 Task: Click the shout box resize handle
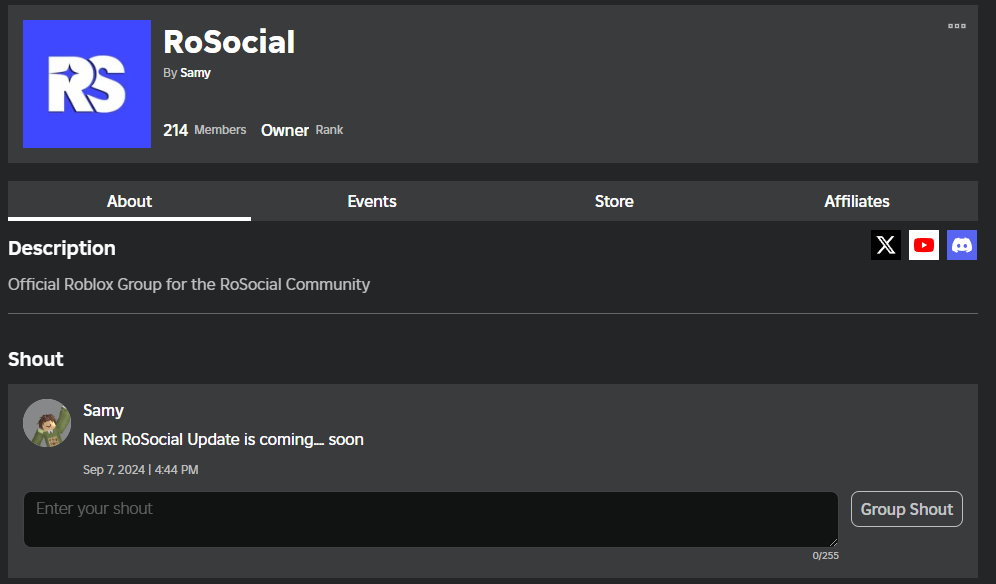[x=833, y=542]
